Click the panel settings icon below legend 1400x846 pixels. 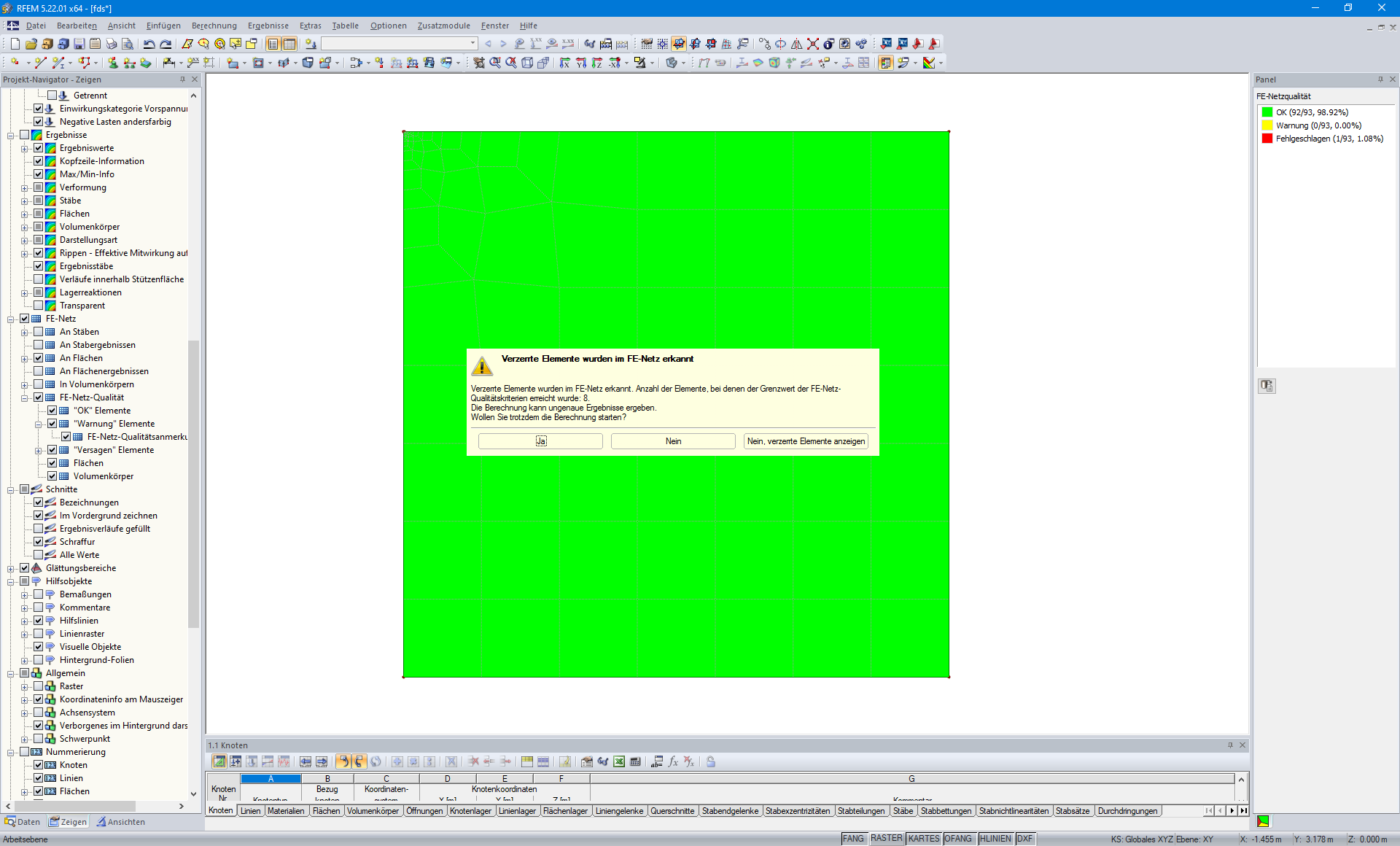point(1267,386)
